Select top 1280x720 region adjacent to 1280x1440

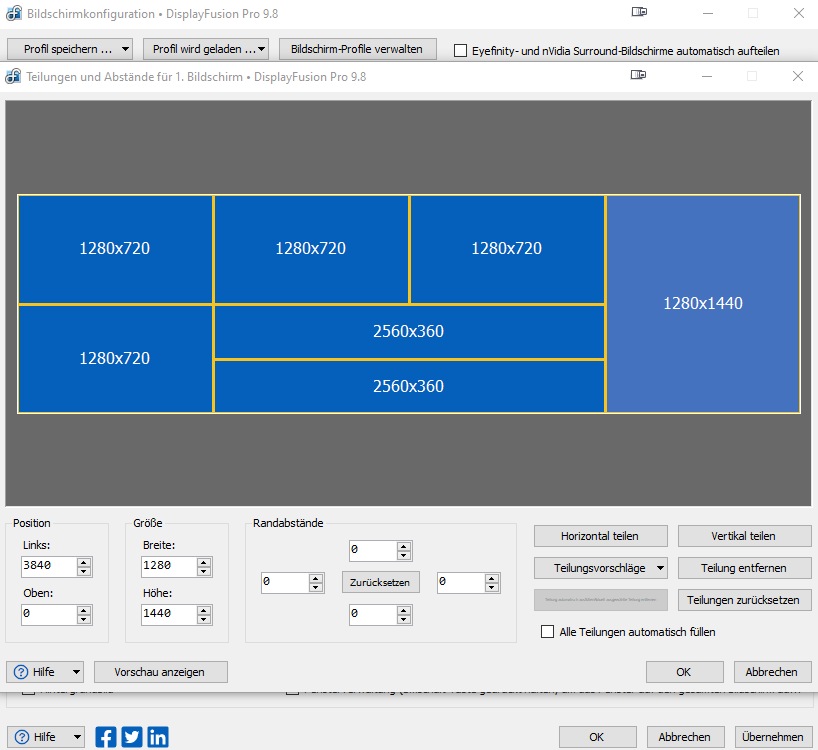click(507, 249)
